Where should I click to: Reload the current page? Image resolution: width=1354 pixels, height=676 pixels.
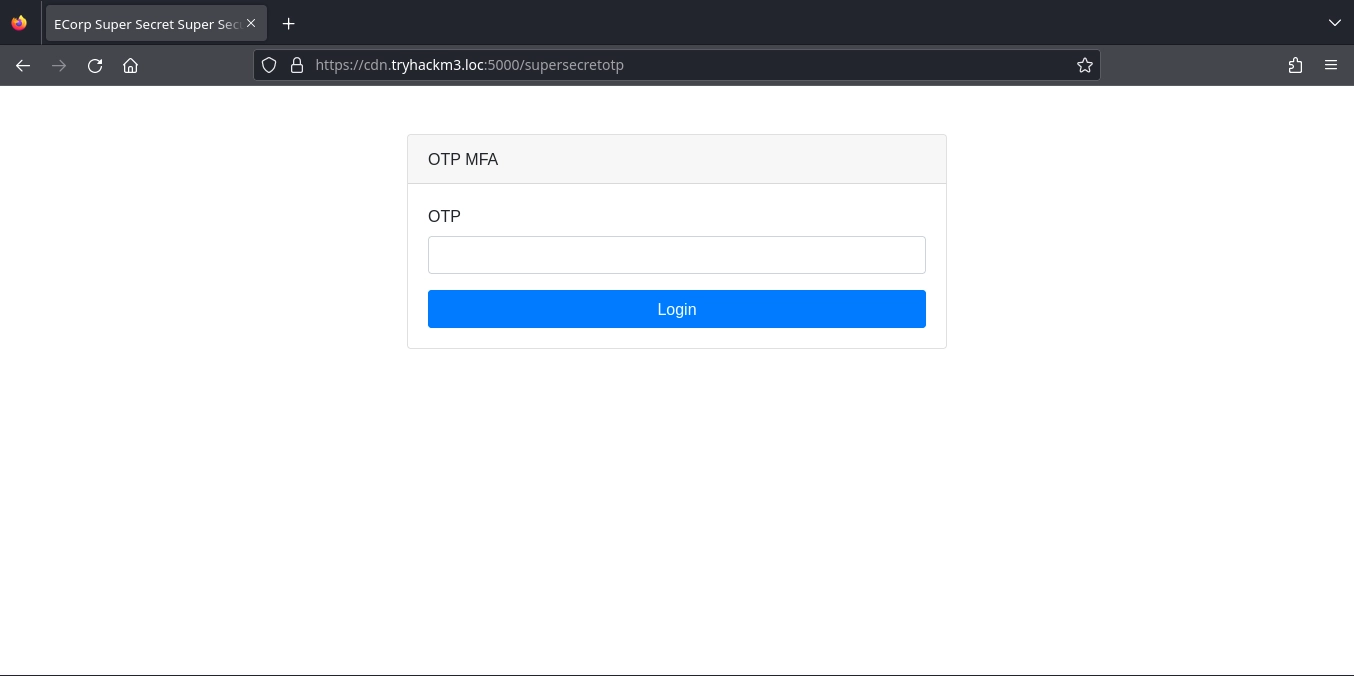coord(95,66)
